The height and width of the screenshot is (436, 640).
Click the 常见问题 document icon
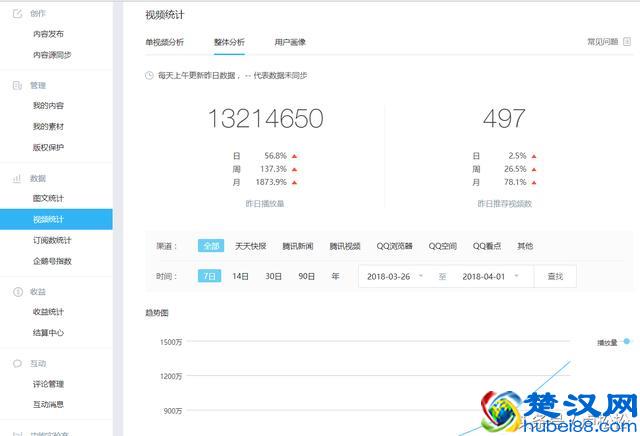click(627, 42)
